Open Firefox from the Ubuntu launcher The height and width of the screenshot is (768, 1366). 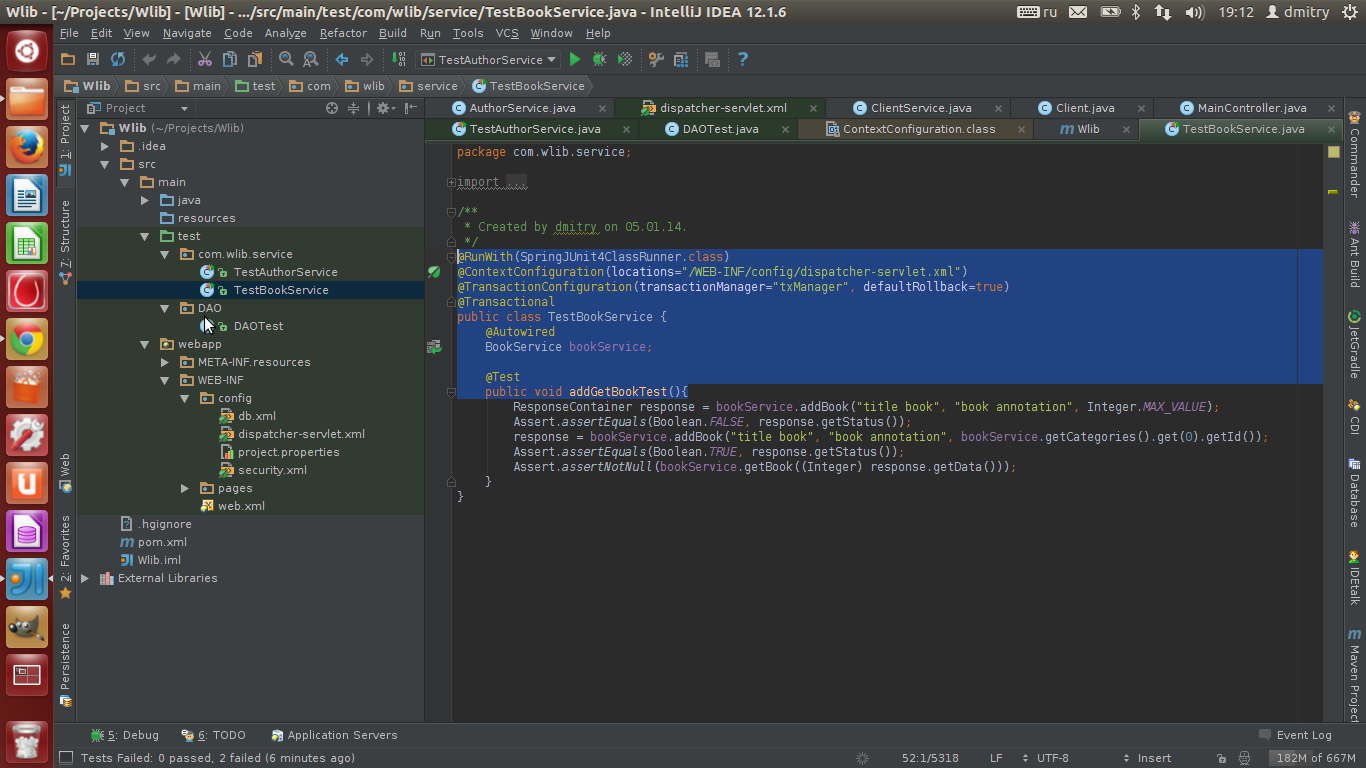(27, 148)
